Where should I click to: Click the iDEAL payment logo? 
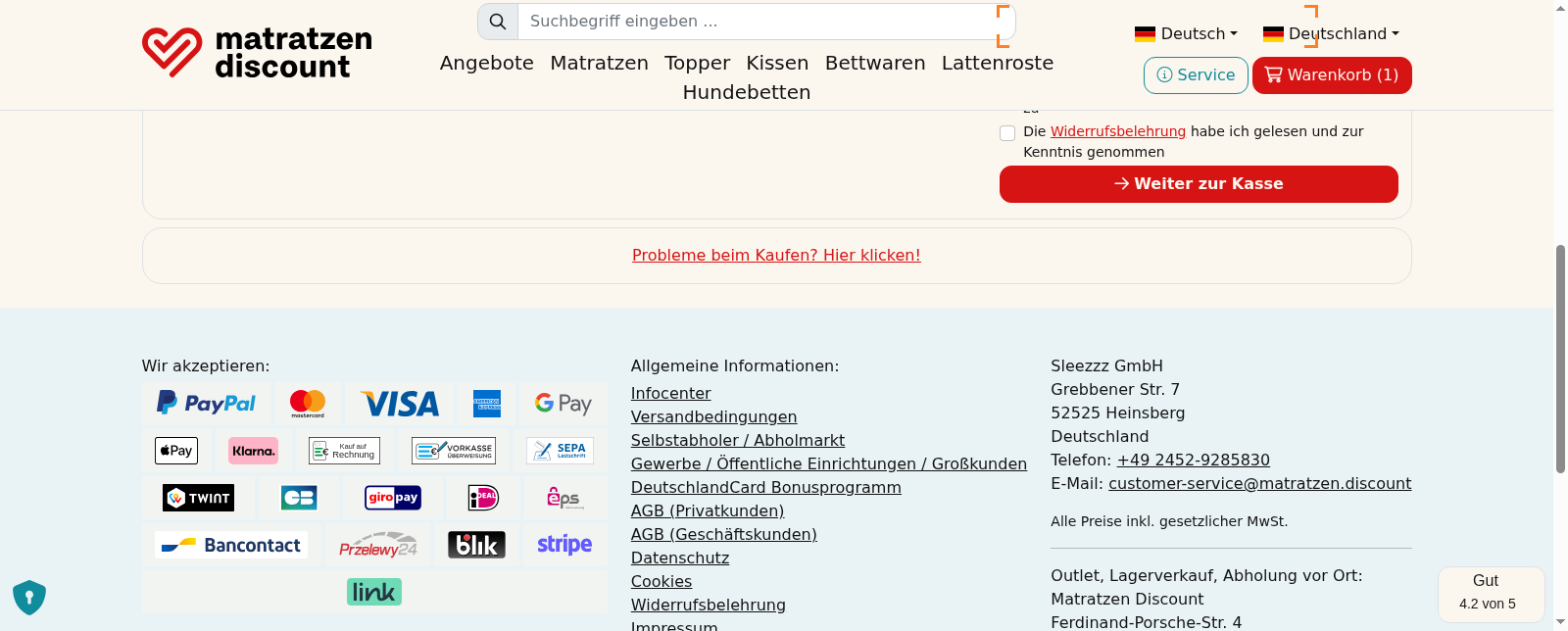point(483,498)
